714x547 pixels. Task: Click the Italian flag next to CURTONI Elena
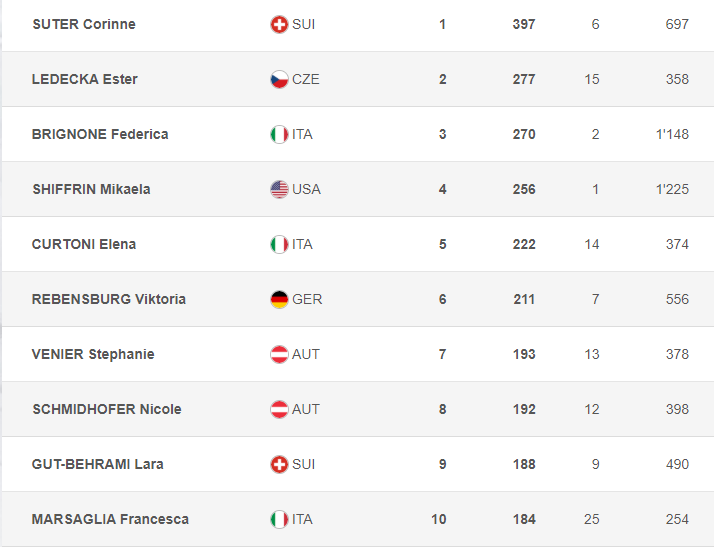[x=279, y=244]
